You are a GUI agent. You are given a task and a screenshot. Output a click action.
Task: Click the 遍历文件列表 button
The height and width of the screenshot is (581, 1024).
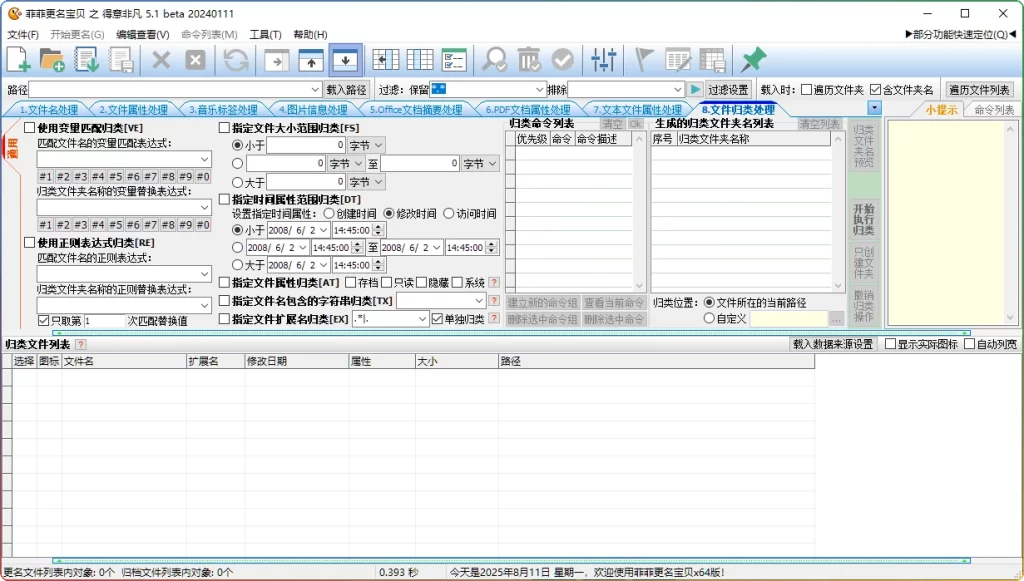pyautogui.click(x=979, y=89)
